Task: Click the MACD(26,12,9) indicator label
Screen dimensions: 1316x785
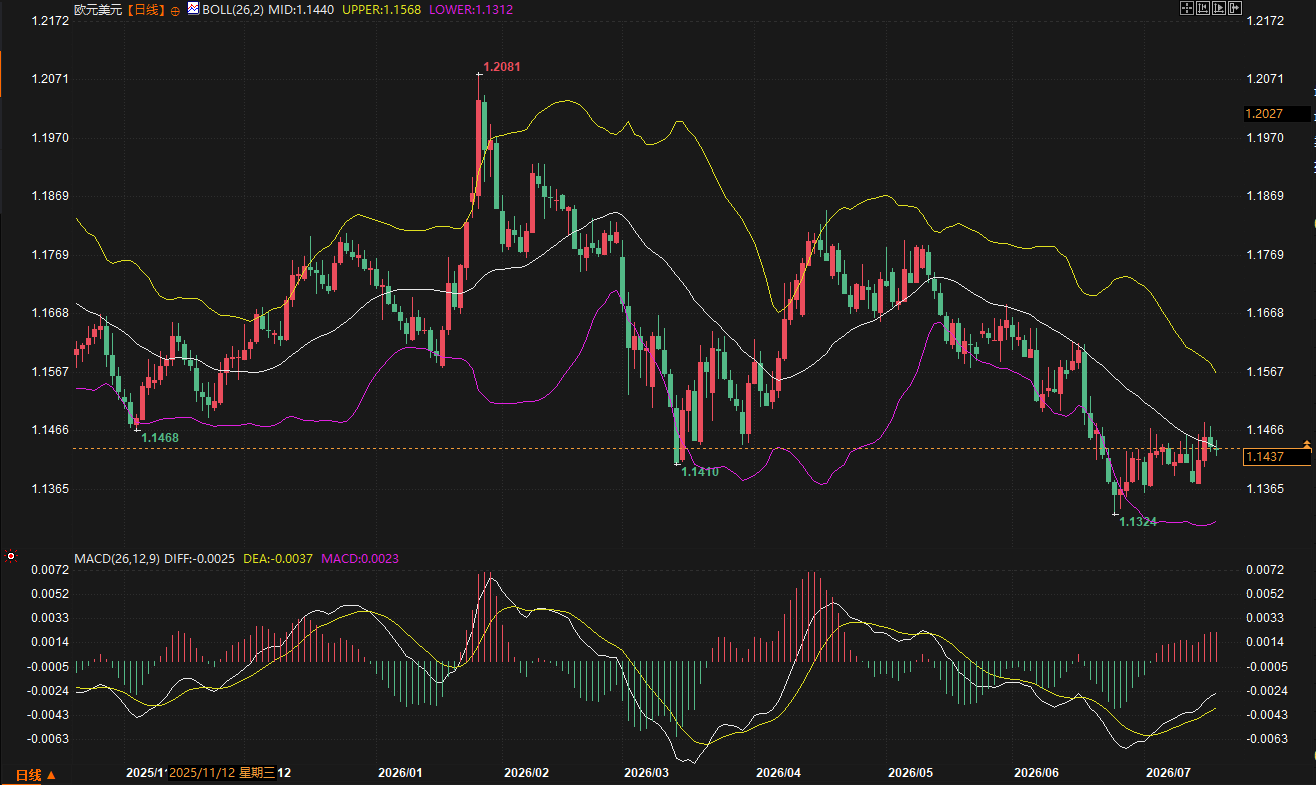Action: pyautogui.click(x=117, y=558)
